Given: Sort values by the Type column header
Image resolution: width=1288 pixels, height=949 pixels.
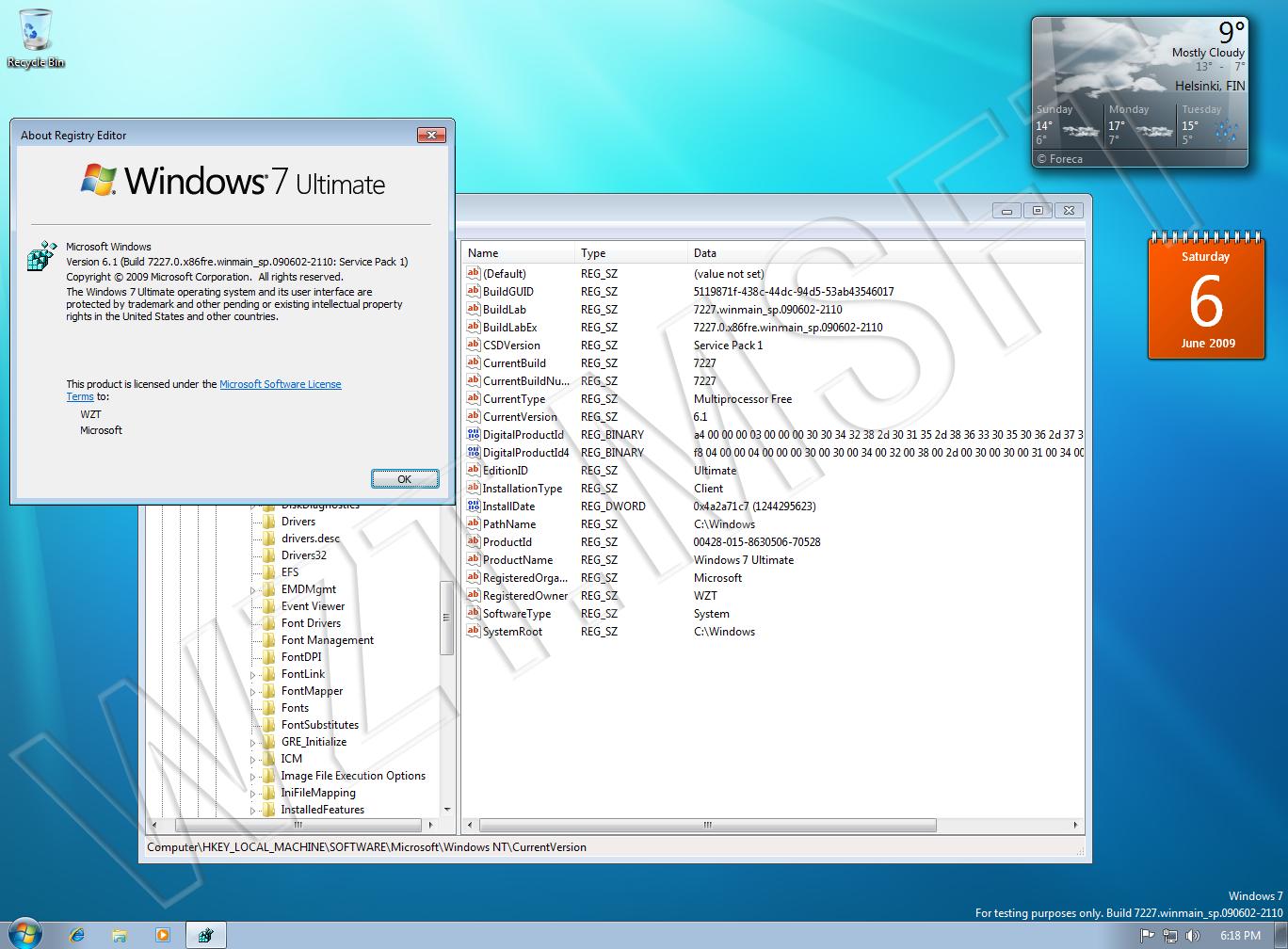Looking at the screenshot, I should coord(591,252).
